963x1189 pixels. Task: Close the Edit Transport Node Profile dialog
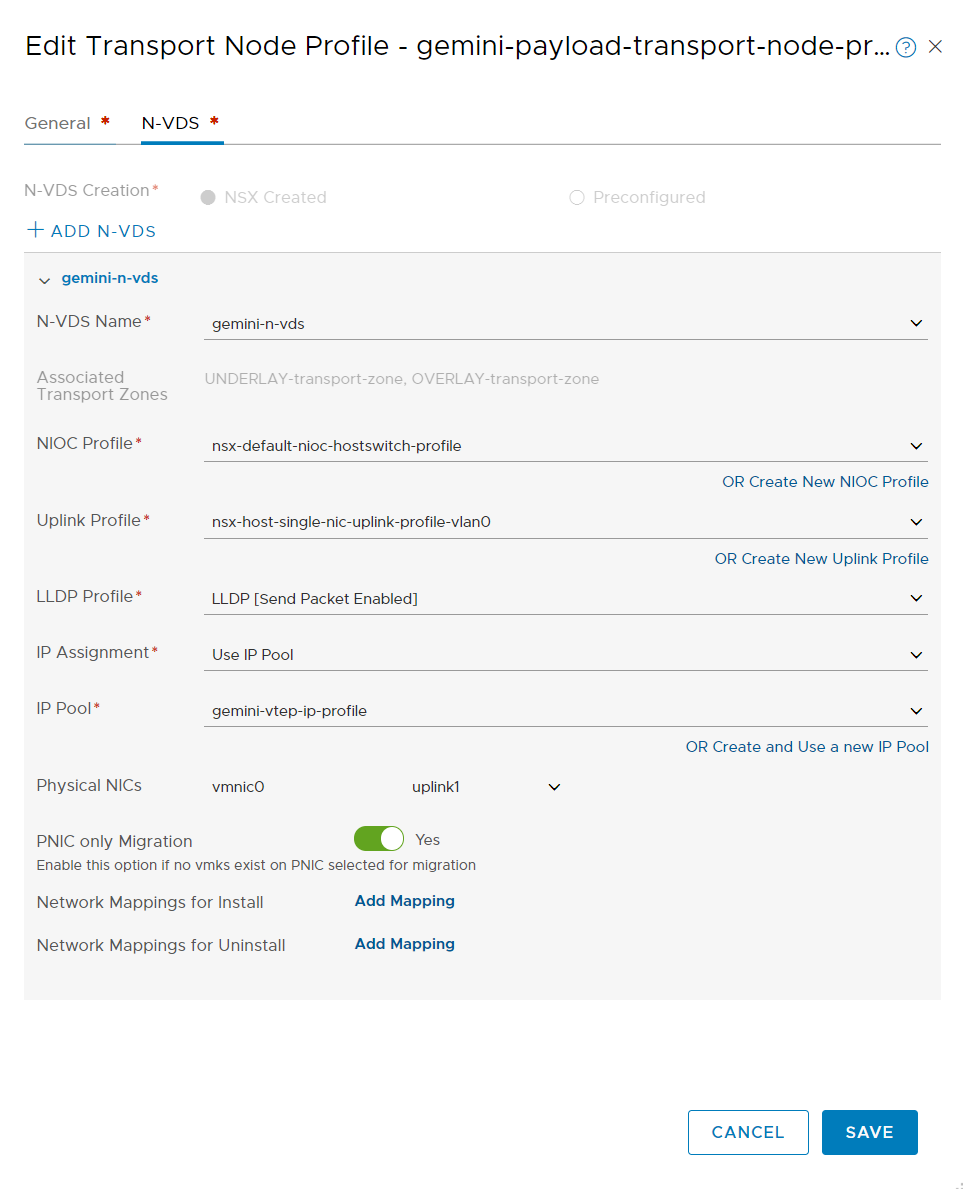pos(935,46)
